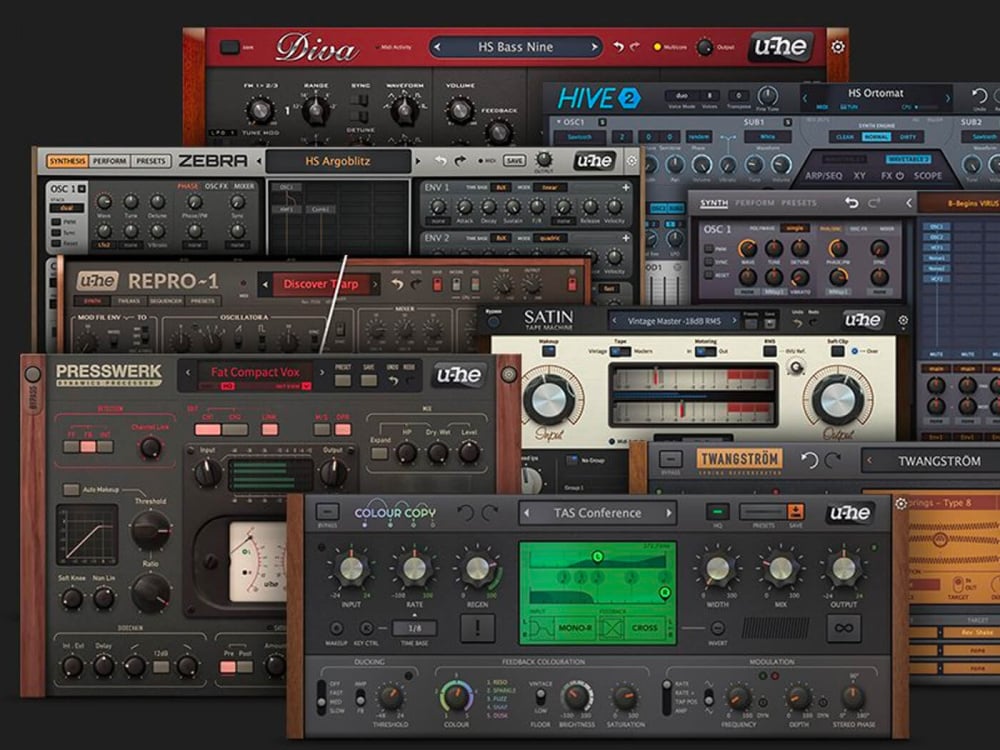The image size is (1000, 750).
Task: Click Colour Copy undo icon
Action: [x=466, y=512]
